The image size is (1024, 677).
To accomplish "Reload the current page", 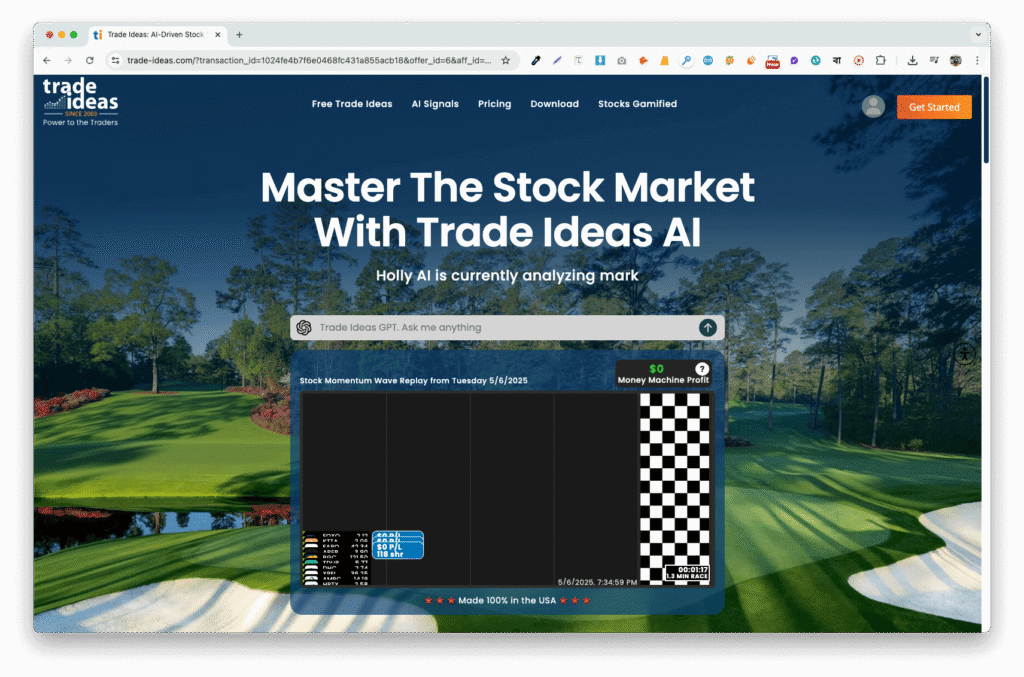I will (x=89, y=61).
